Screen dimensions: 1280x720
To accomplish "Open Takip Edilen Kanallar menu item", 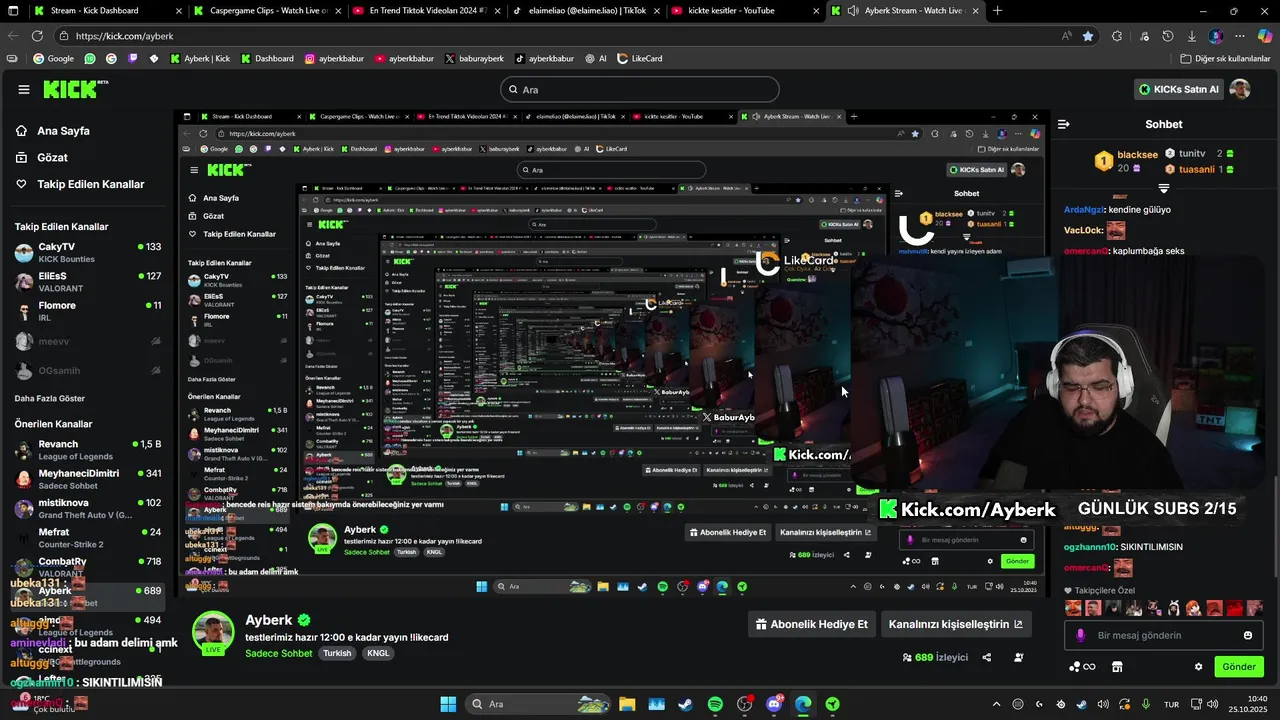I will 80,184.
